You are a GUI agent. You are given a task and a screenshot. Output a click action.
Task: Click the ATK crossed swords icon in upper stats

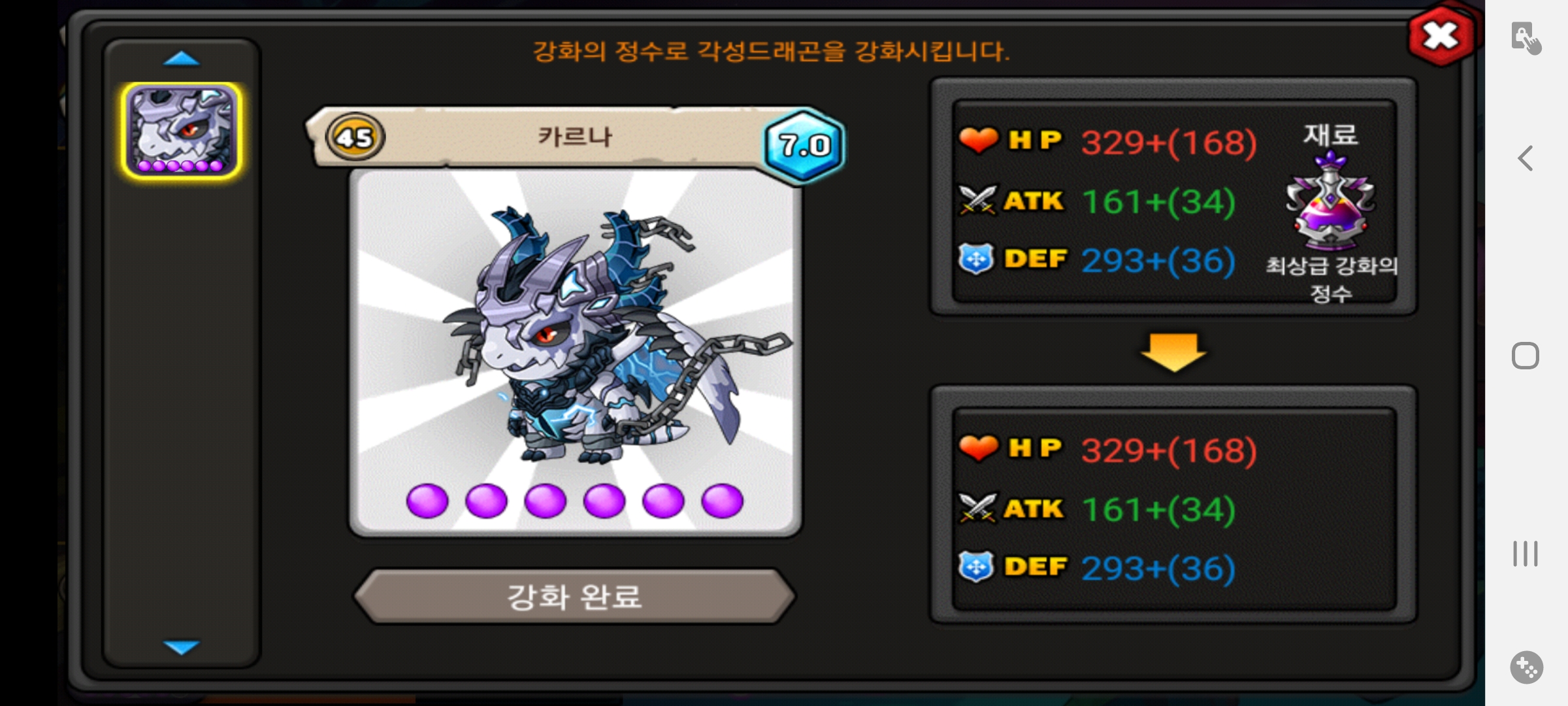pos(977,200)
